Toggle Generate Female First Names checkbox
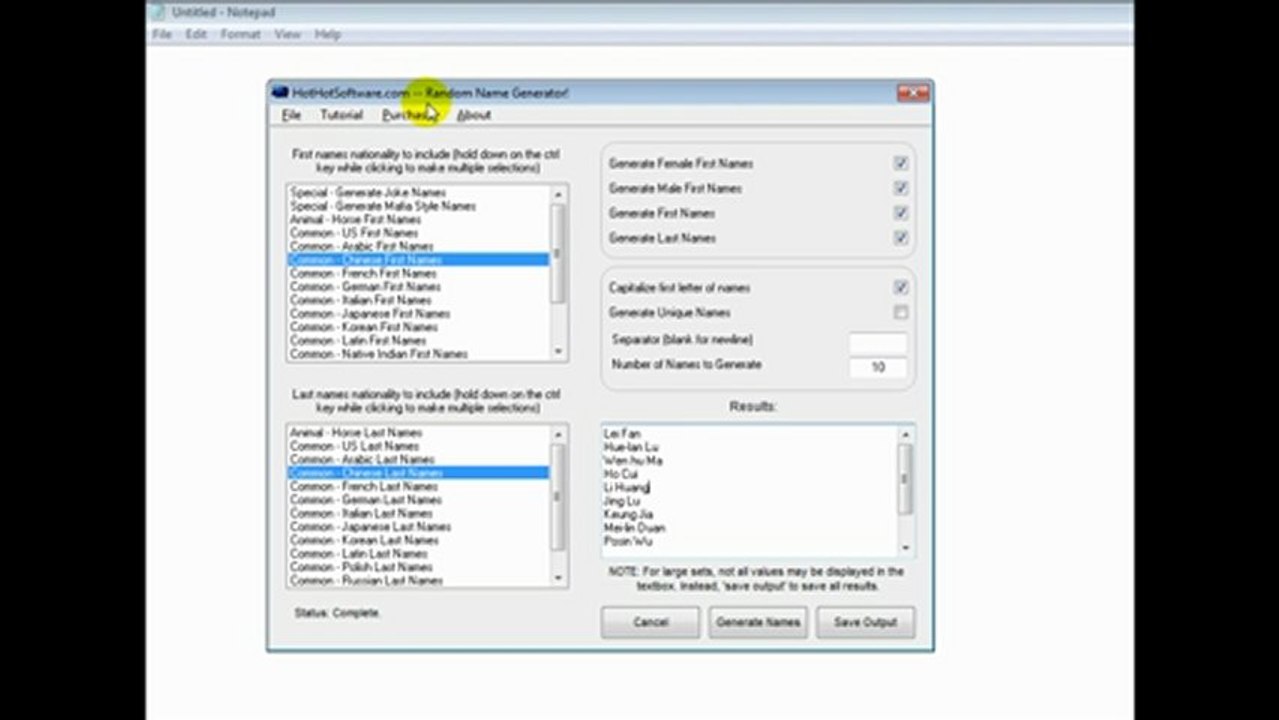The image size is (1279, 720). click(901, 163)
